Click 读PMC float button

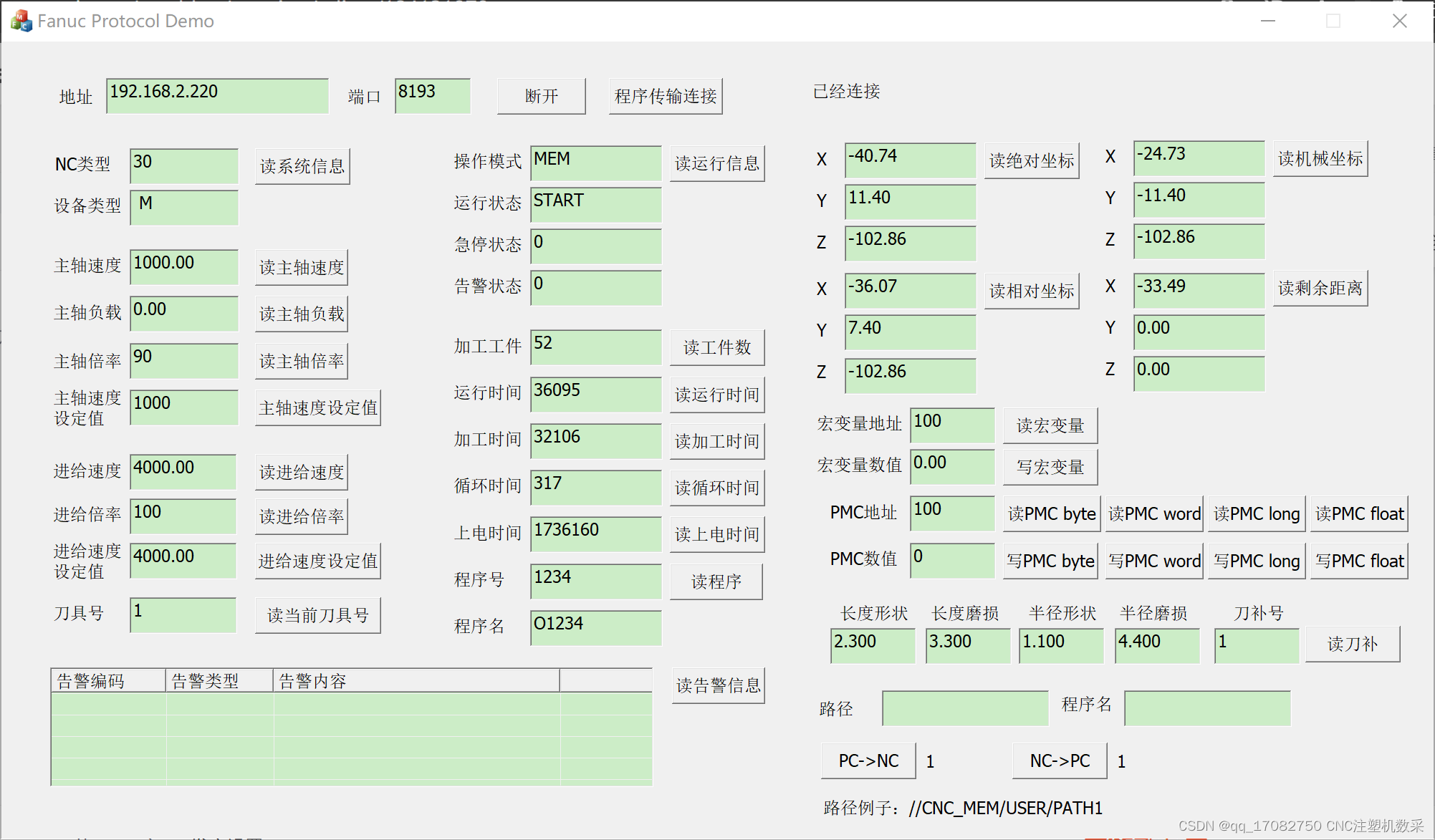click(x=1358, y=513)
